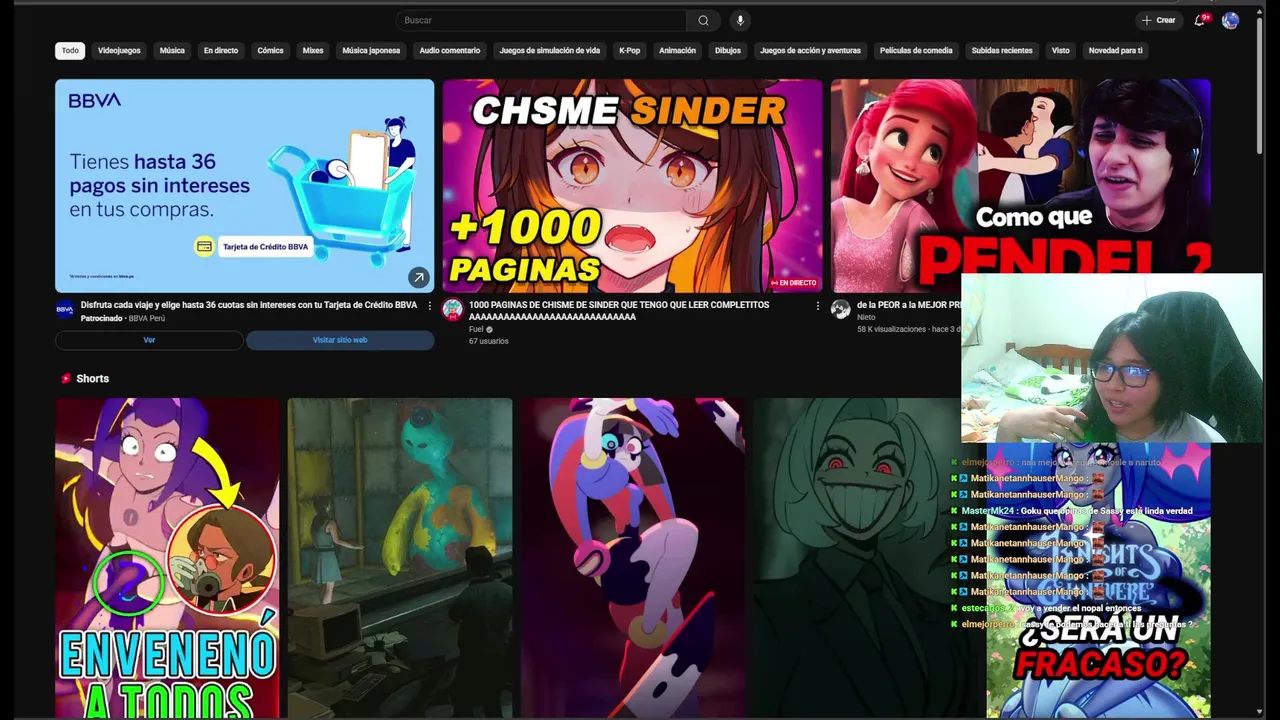Open external link arrow on BBVA ad
The height and width of the screenshot is (720, 1280).
pyautogui.click(x=418, y=277)
